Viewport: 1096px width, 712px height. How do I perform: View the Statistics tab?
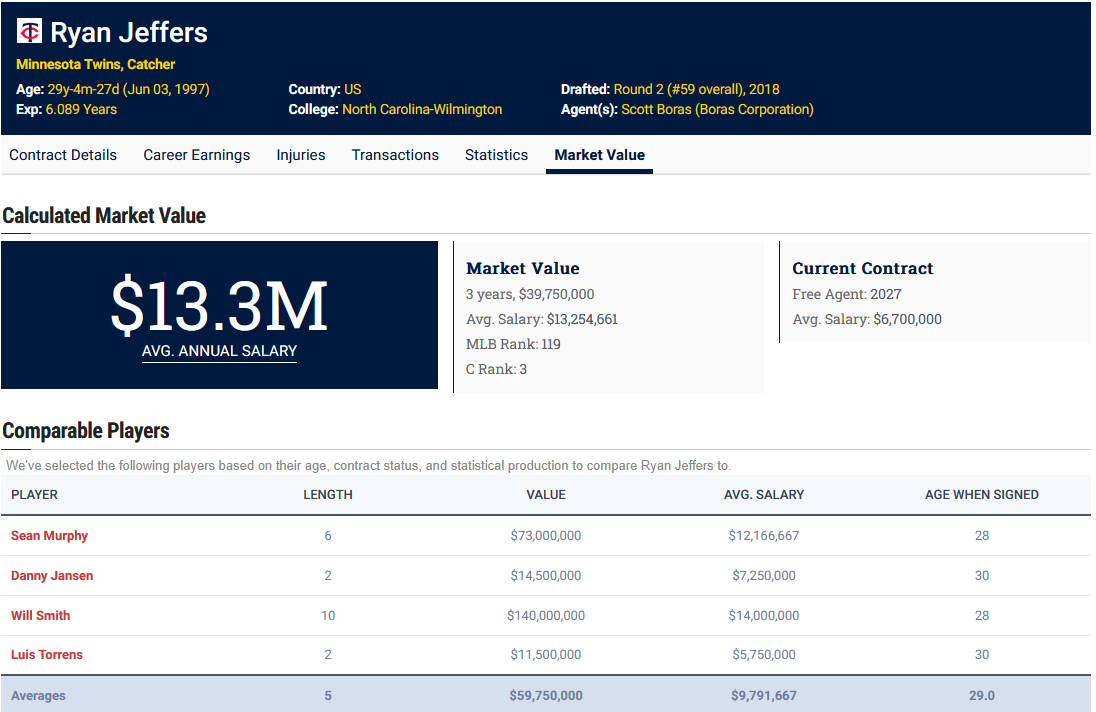(496, 155)
